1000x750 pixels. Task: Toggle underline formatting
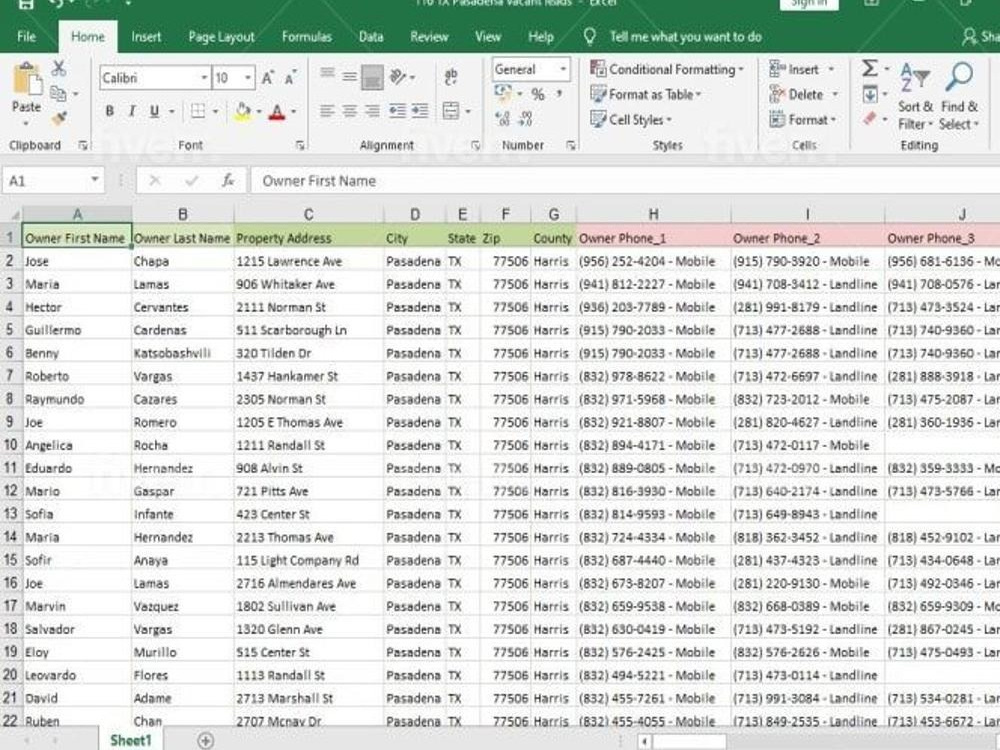coord(154,112)
